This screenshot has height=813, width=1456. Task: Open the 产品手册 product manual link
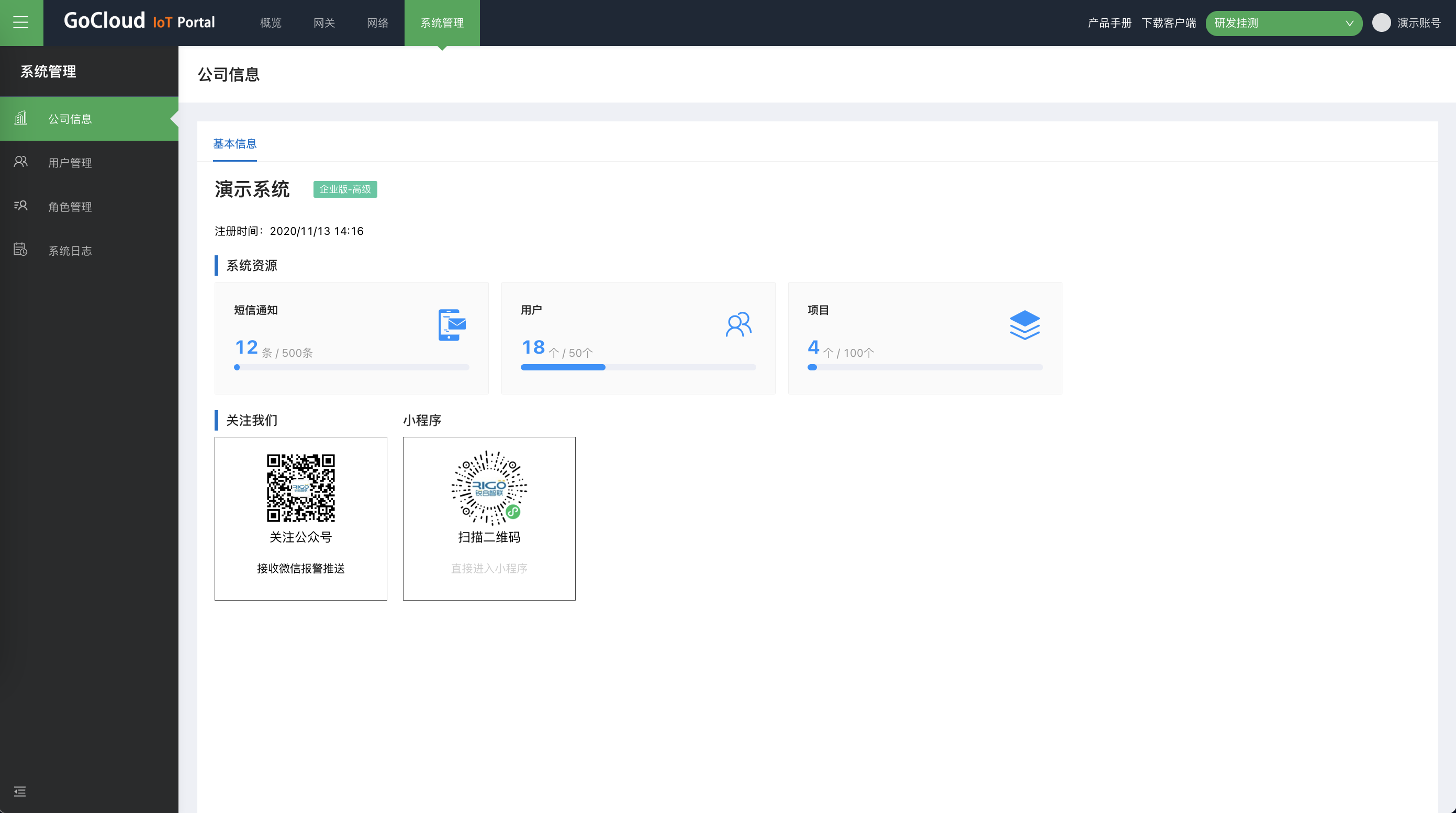click(1110, 22)
